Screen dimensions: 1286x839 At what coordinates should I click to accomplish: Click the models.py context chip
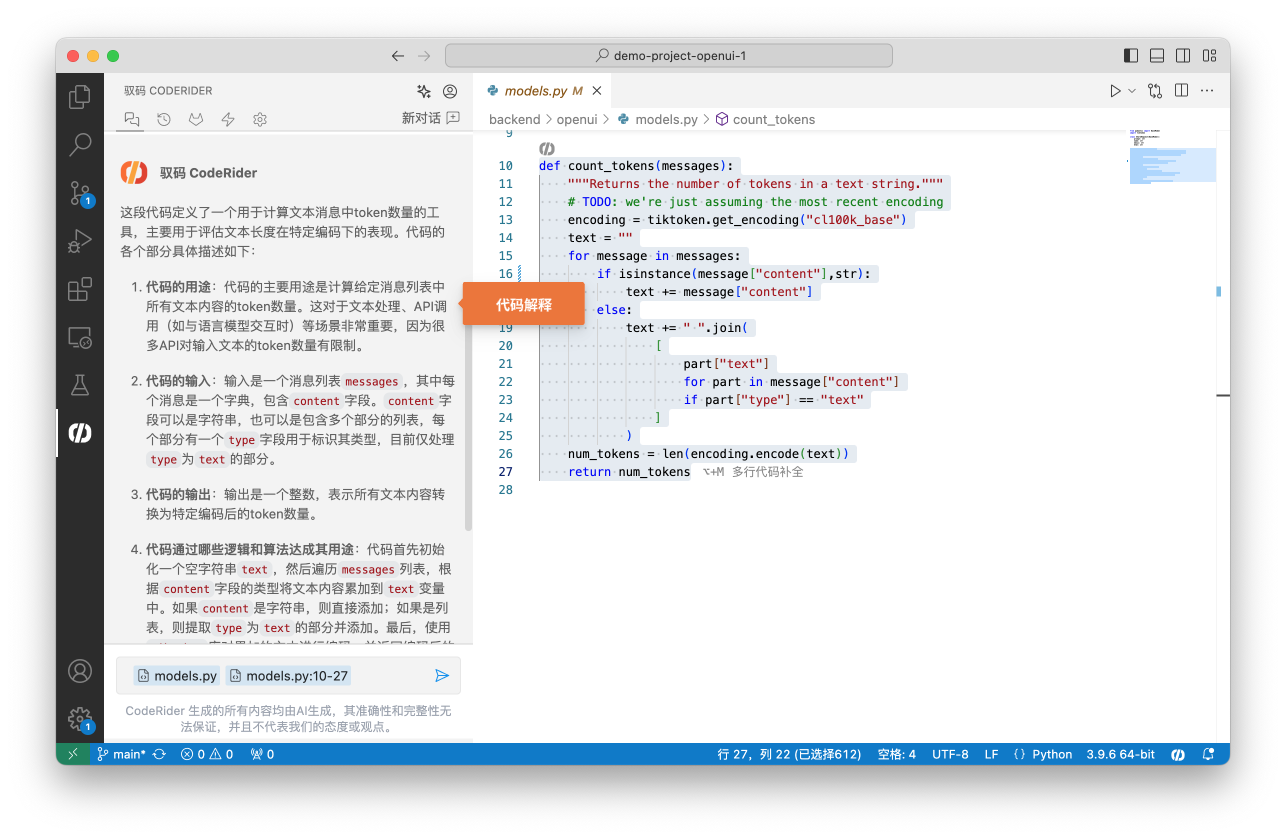point(177,676)
